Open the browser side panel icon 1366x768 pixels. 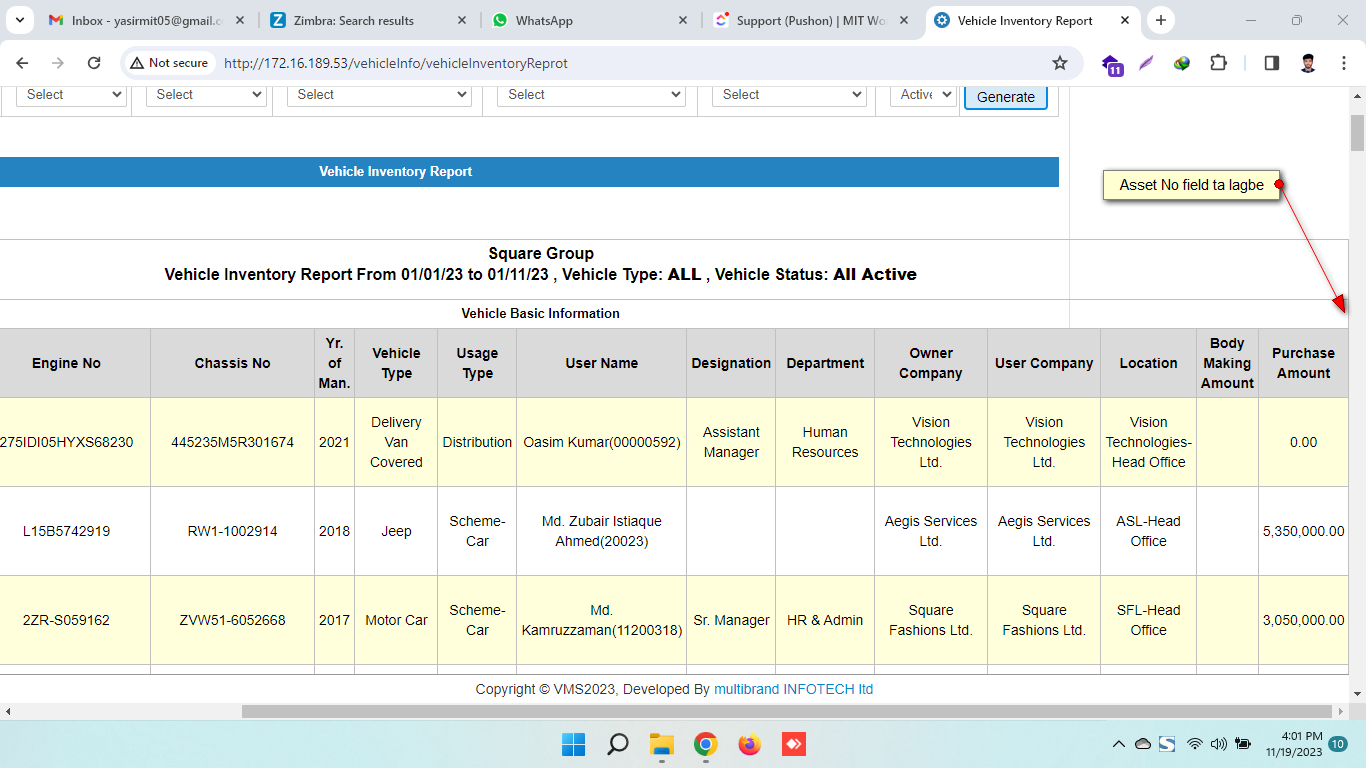coord(1271,63)
